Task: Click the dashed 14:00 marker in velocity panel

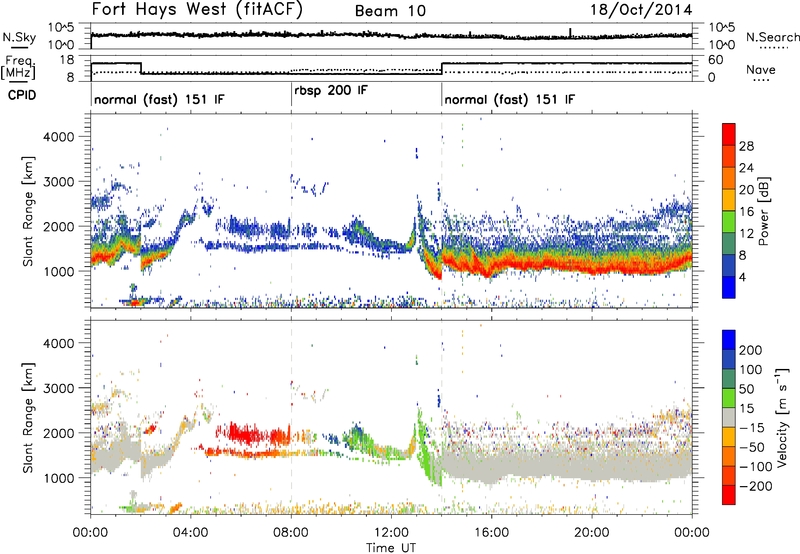Action: pos(442,417)
